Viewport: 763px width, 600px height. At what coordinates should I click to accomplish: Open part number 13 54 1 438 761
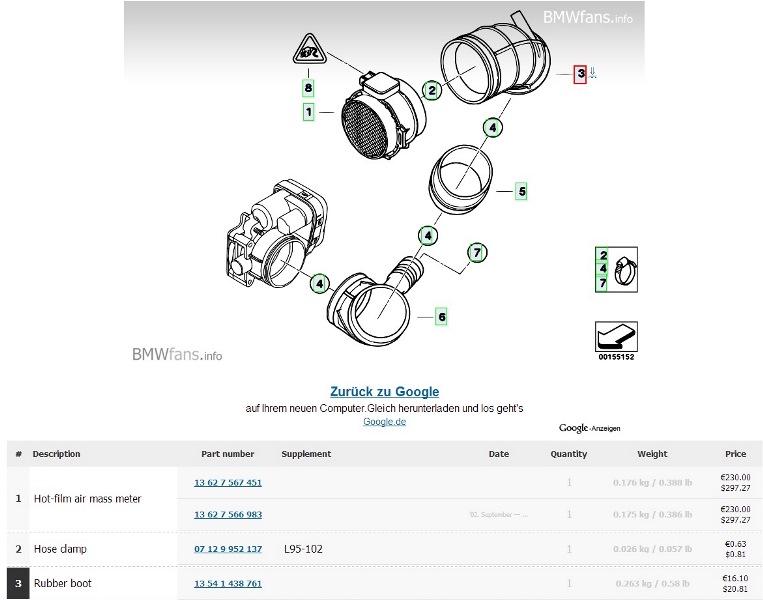click(x=228, y=584)
